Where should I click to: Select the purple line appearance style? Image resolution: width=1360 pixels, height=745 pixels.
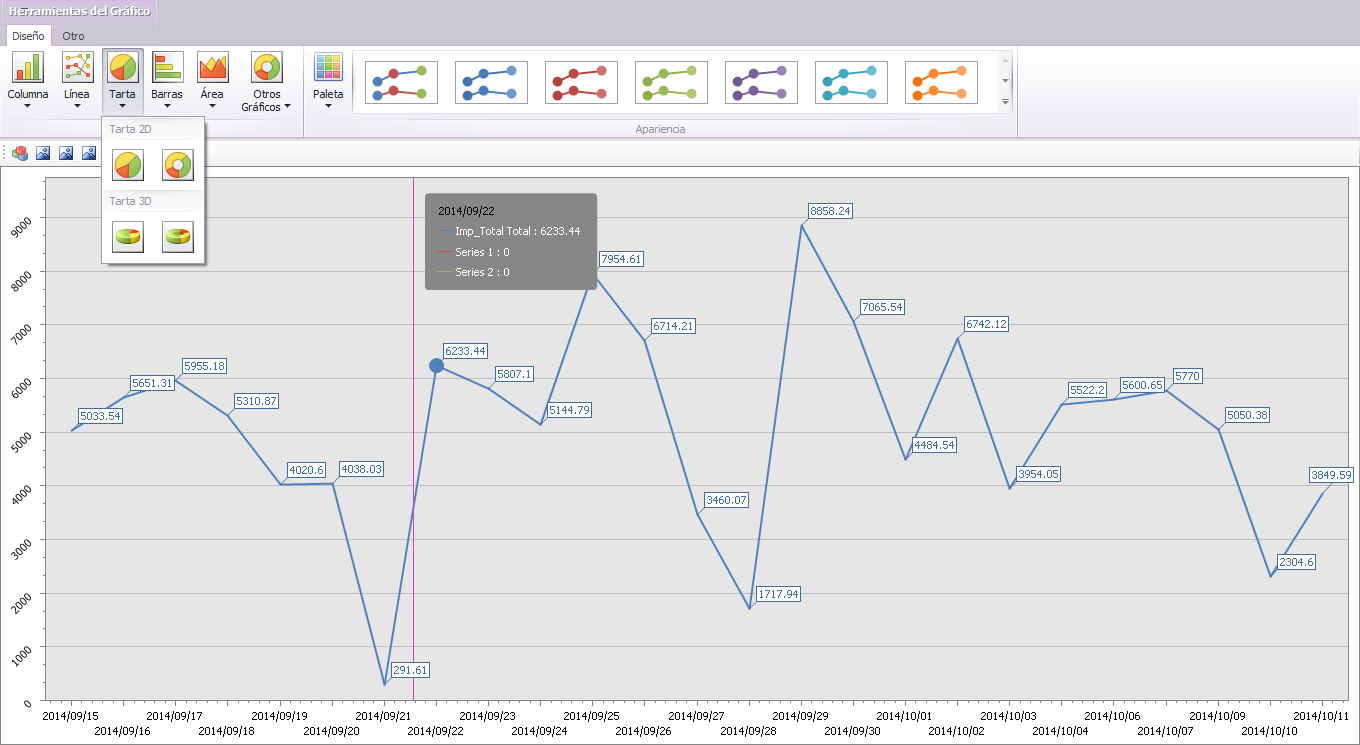pos(761,82)
